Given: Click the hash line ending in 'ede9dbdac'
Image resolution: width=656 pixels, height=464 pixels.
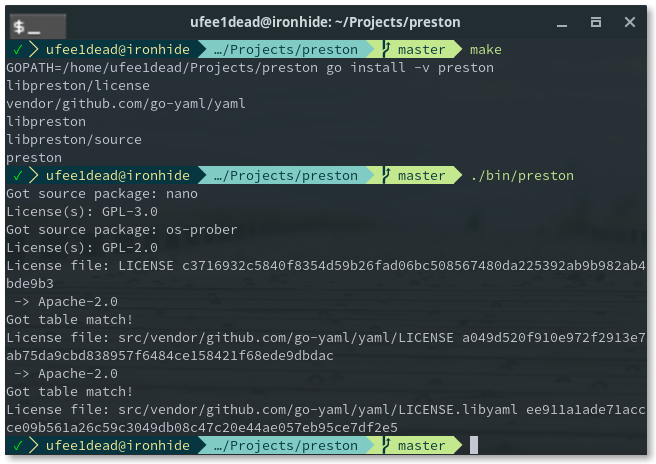Looking at the screenshot, I should pyautogui.click(x=170, y=356).
